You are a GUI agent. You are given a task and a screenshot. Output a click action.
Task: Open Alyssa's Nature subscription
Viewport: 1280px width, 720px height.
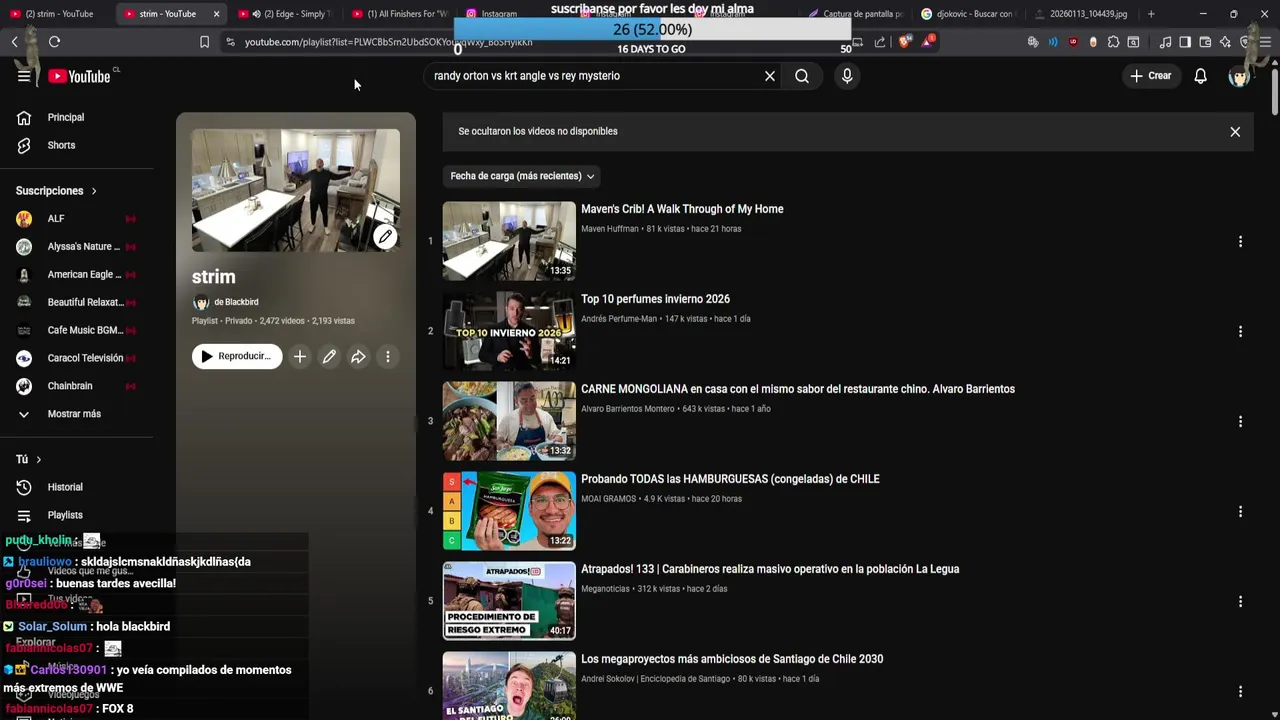[76, 247]
